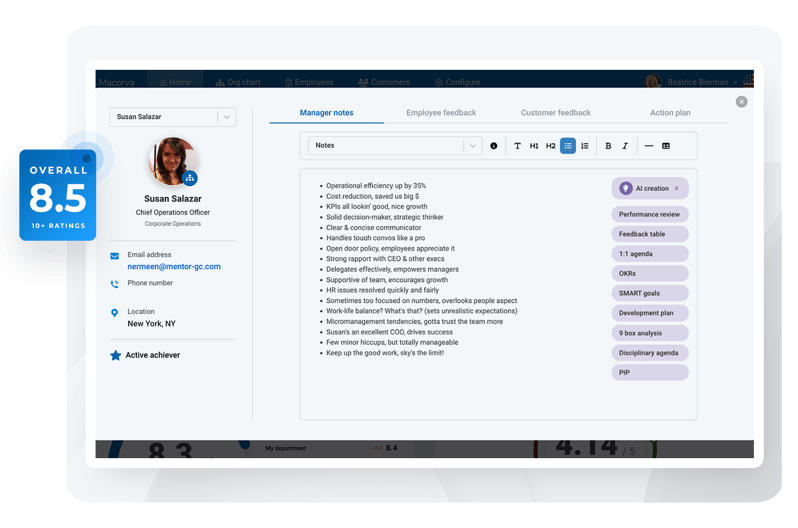The image size is (798, 528).
Task: Close the employee details panel
Action: (742, 102)
